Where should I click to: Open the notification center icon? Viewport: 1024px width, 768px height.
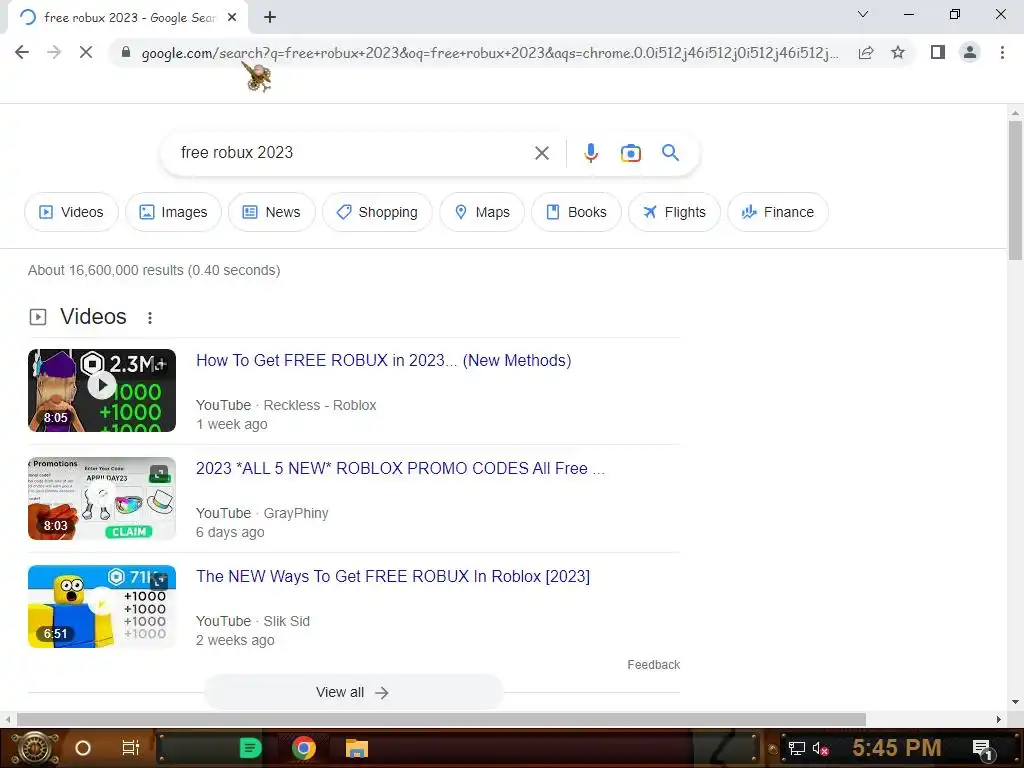click(x=983, y=749)
